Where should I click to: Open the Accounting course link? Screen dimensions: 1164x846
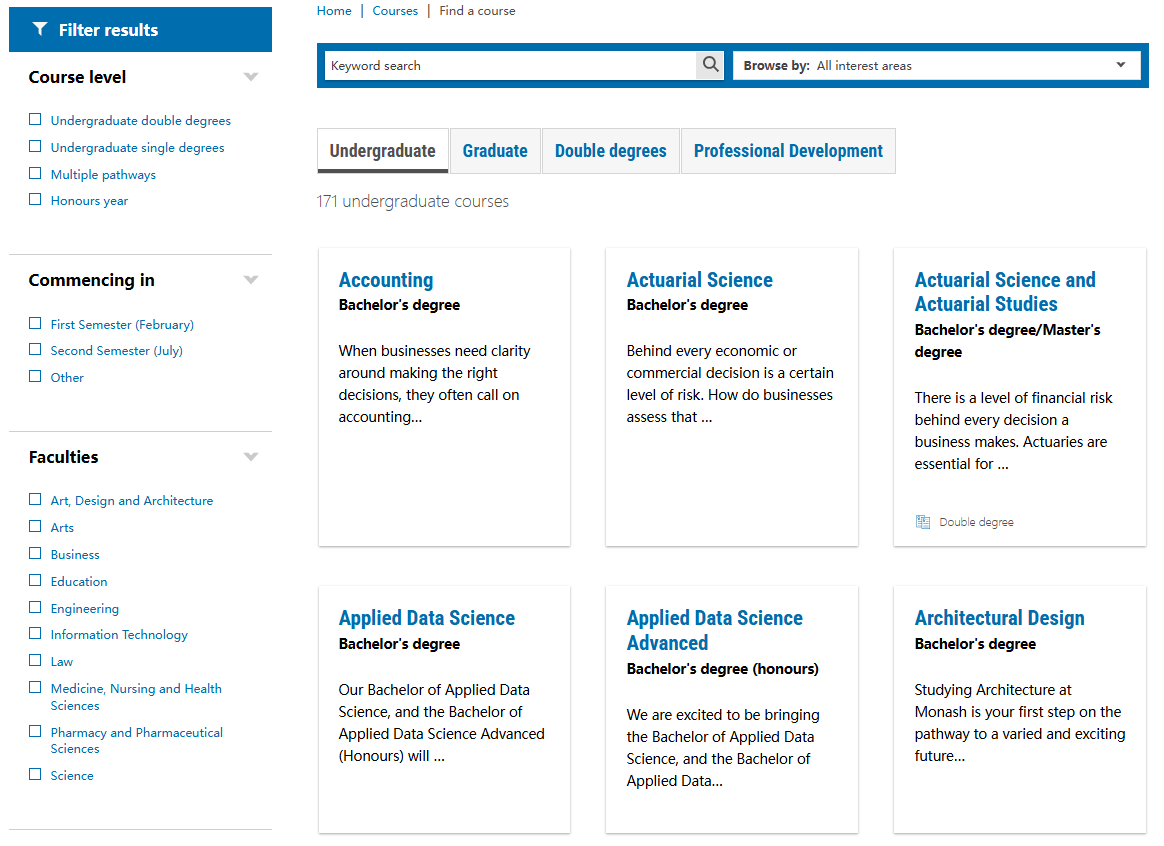386,280
